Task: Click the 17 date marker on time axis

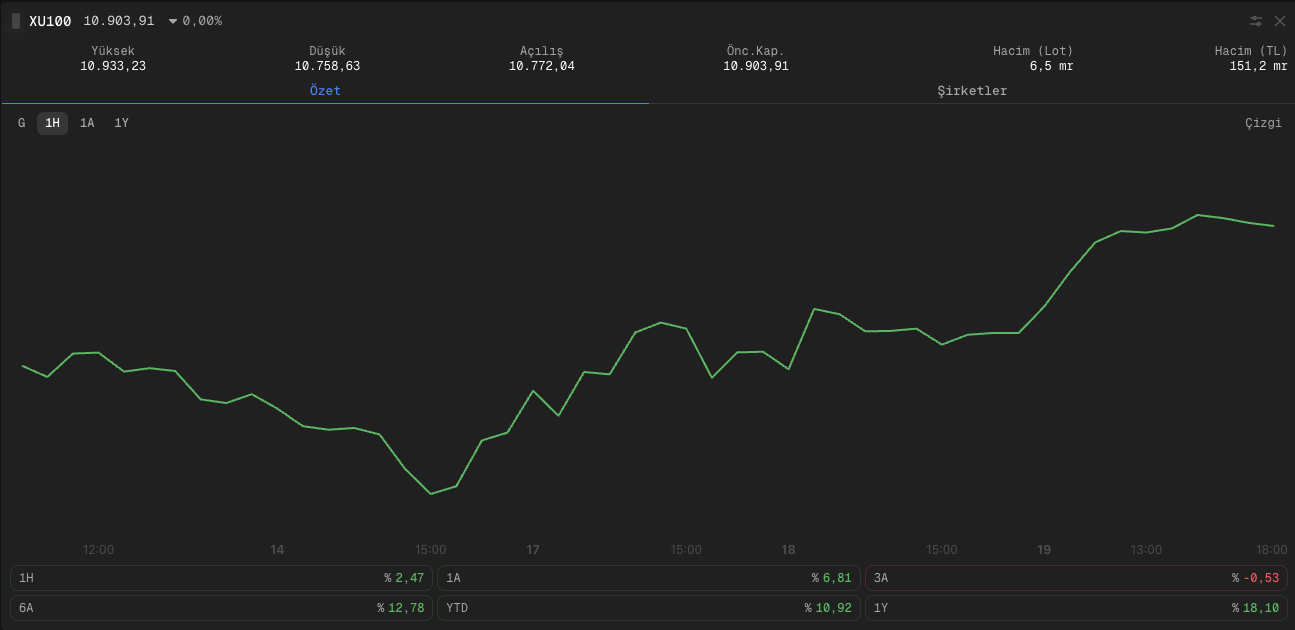Action: [x=533, y=550]
